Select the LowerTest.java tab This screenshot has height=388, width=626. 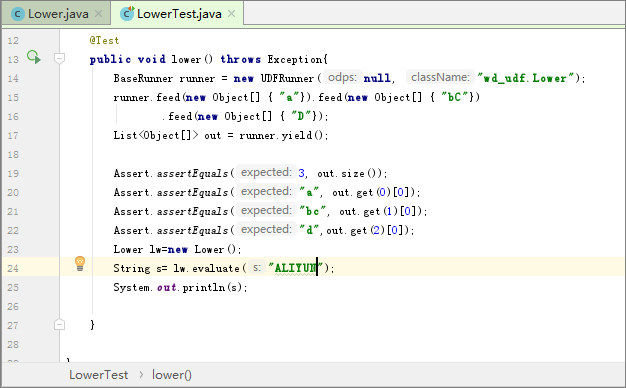tap(178, 14)
